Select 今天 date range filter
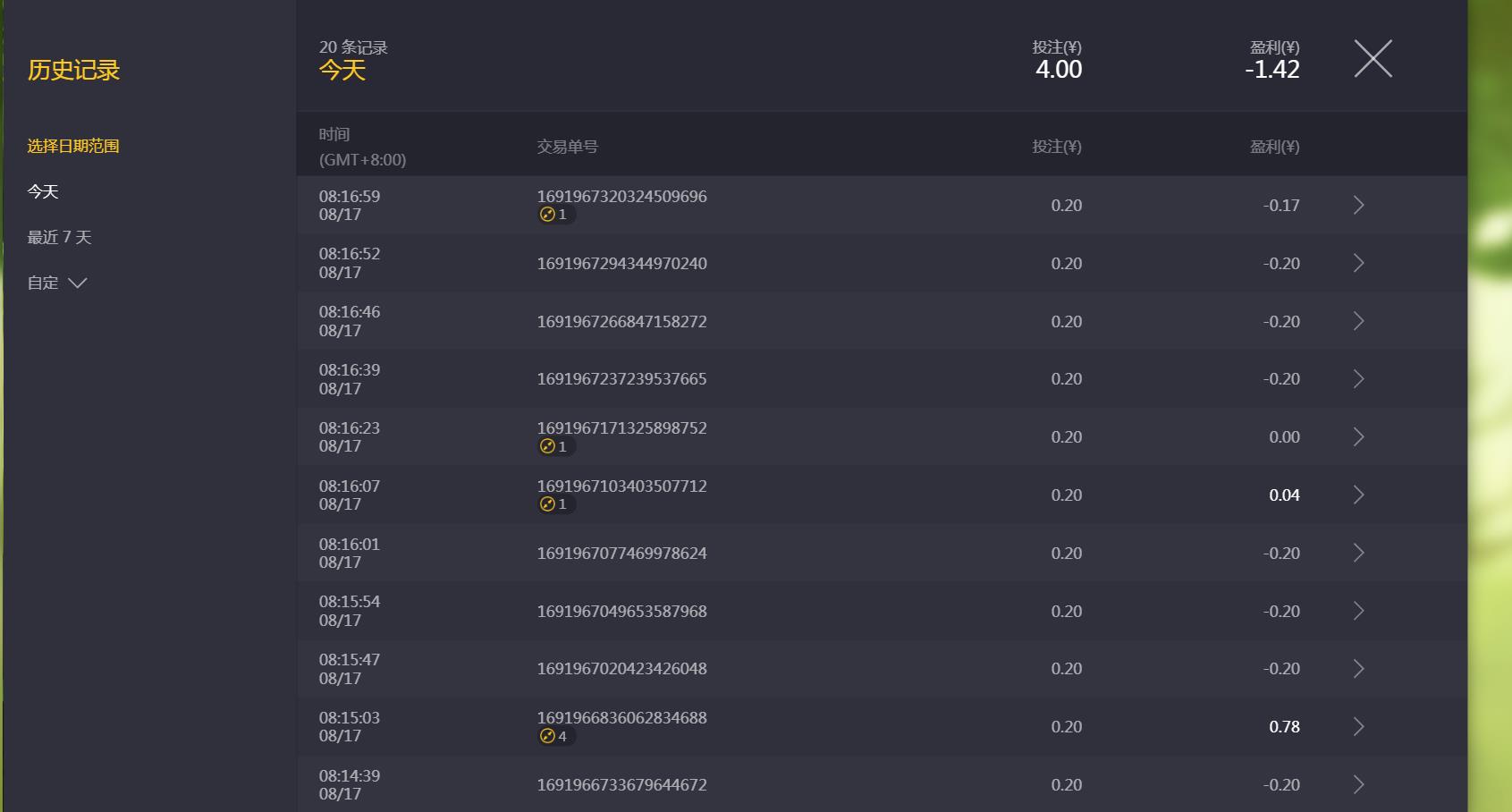The image size is (1512, 812). pos(43,191)
